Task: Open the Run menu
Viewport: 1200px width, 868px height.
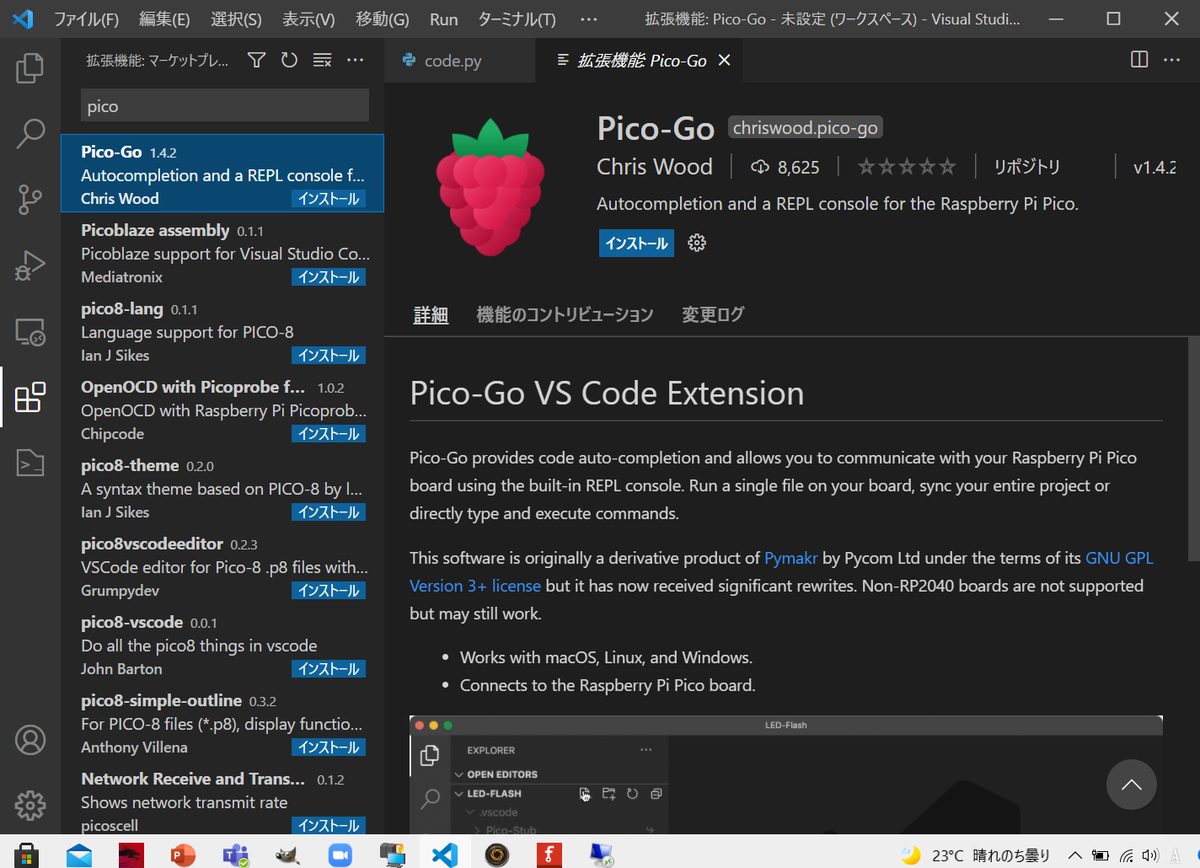Action: tap(444, 19)
